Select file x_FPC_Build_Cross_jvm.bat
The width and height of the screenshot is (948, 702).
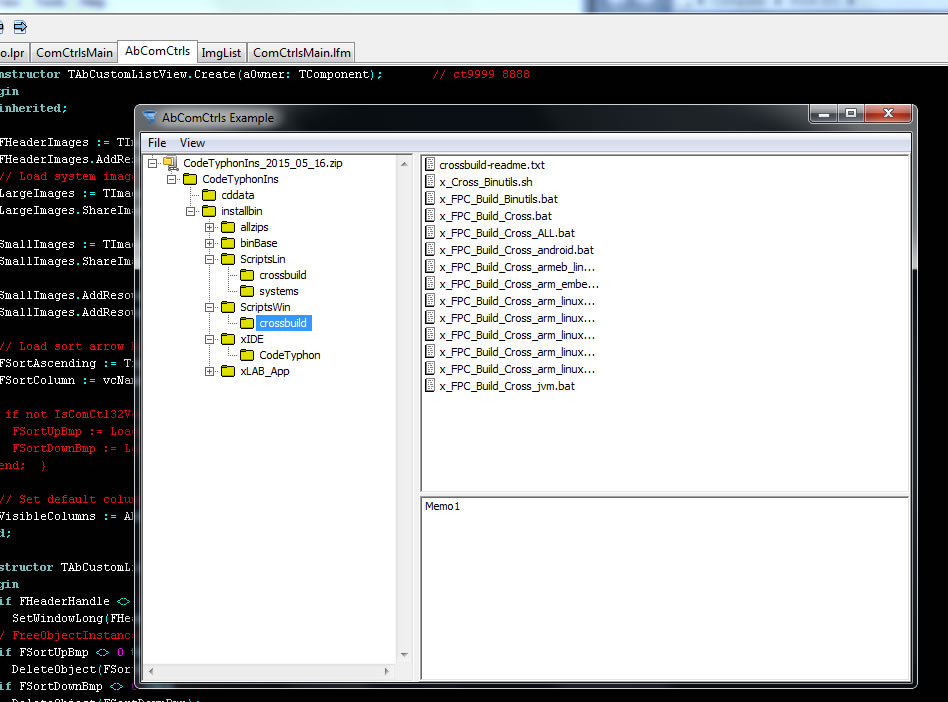pyautogui.click(x=507, y=386)
